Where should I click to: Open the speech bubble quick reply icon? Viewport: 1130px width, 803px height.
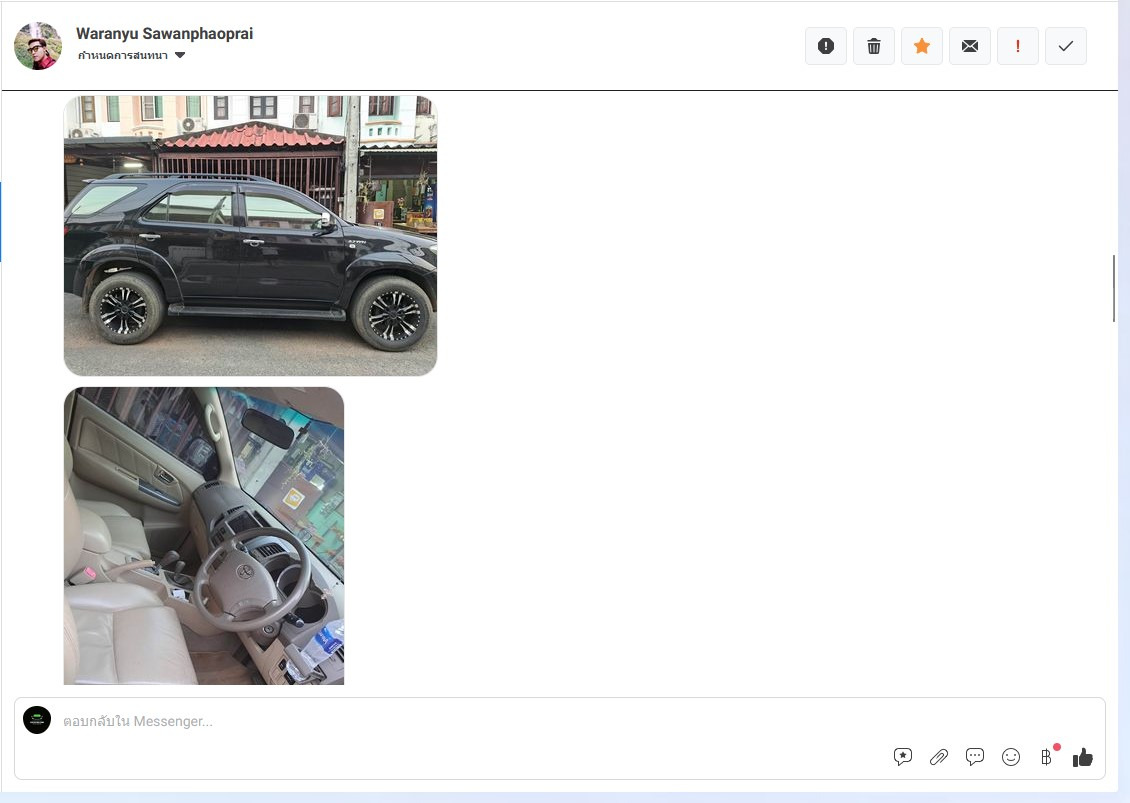974,757
